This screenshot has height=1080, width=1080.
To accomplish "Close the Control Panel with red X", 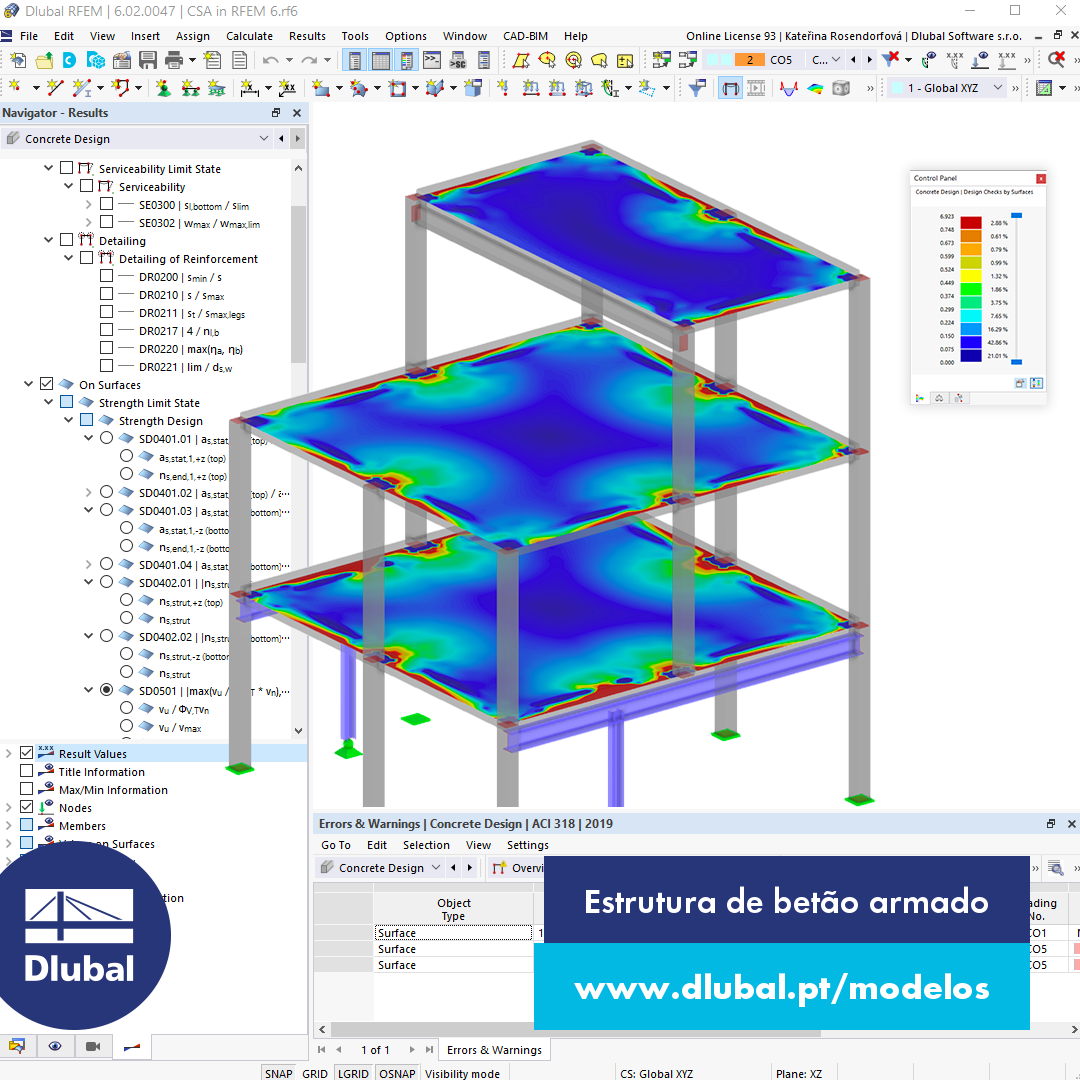I will click(x=1041, y=178).
